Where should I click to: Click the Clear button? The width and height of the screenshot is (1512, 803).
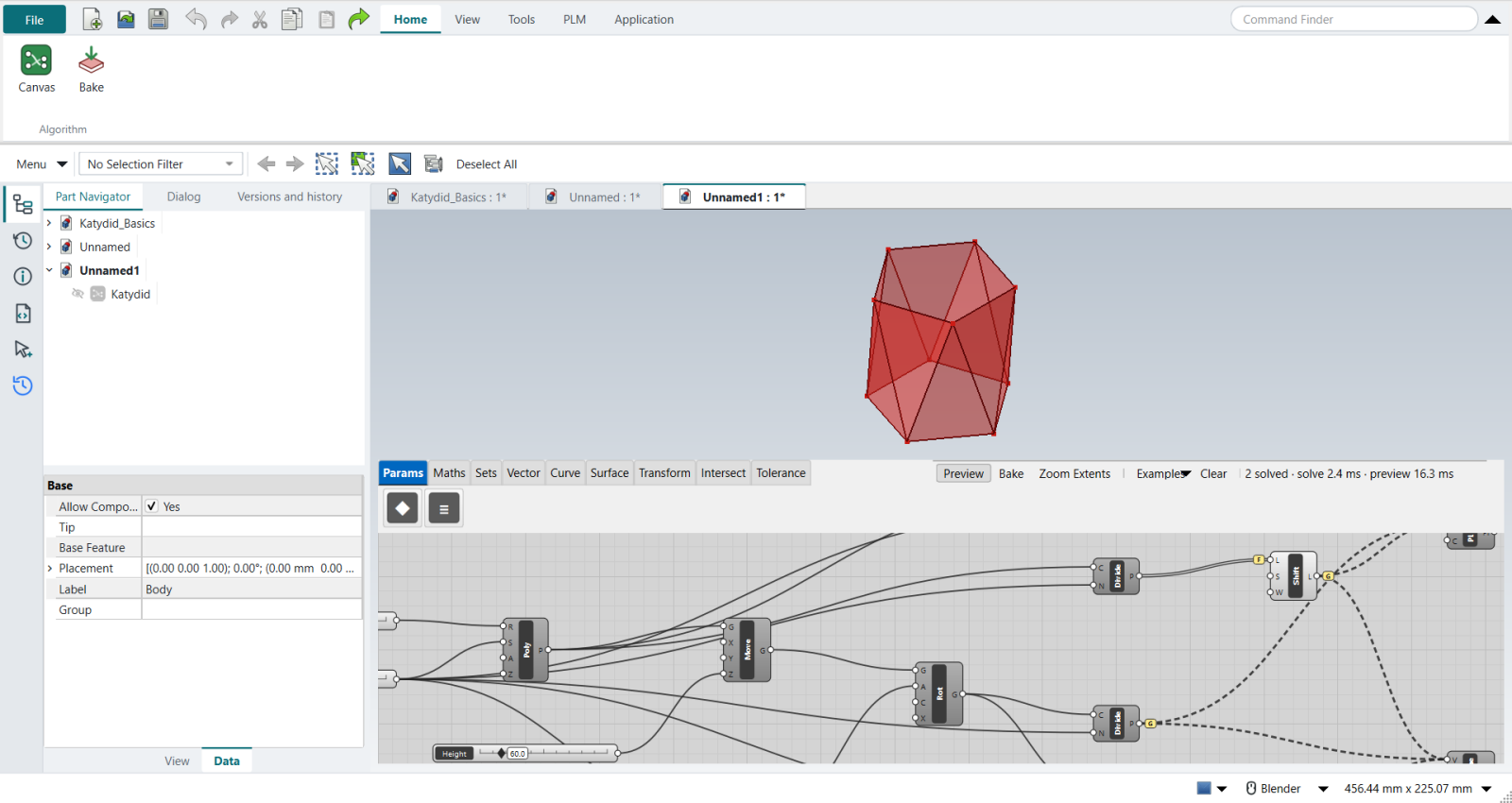tap(1213, 473)
